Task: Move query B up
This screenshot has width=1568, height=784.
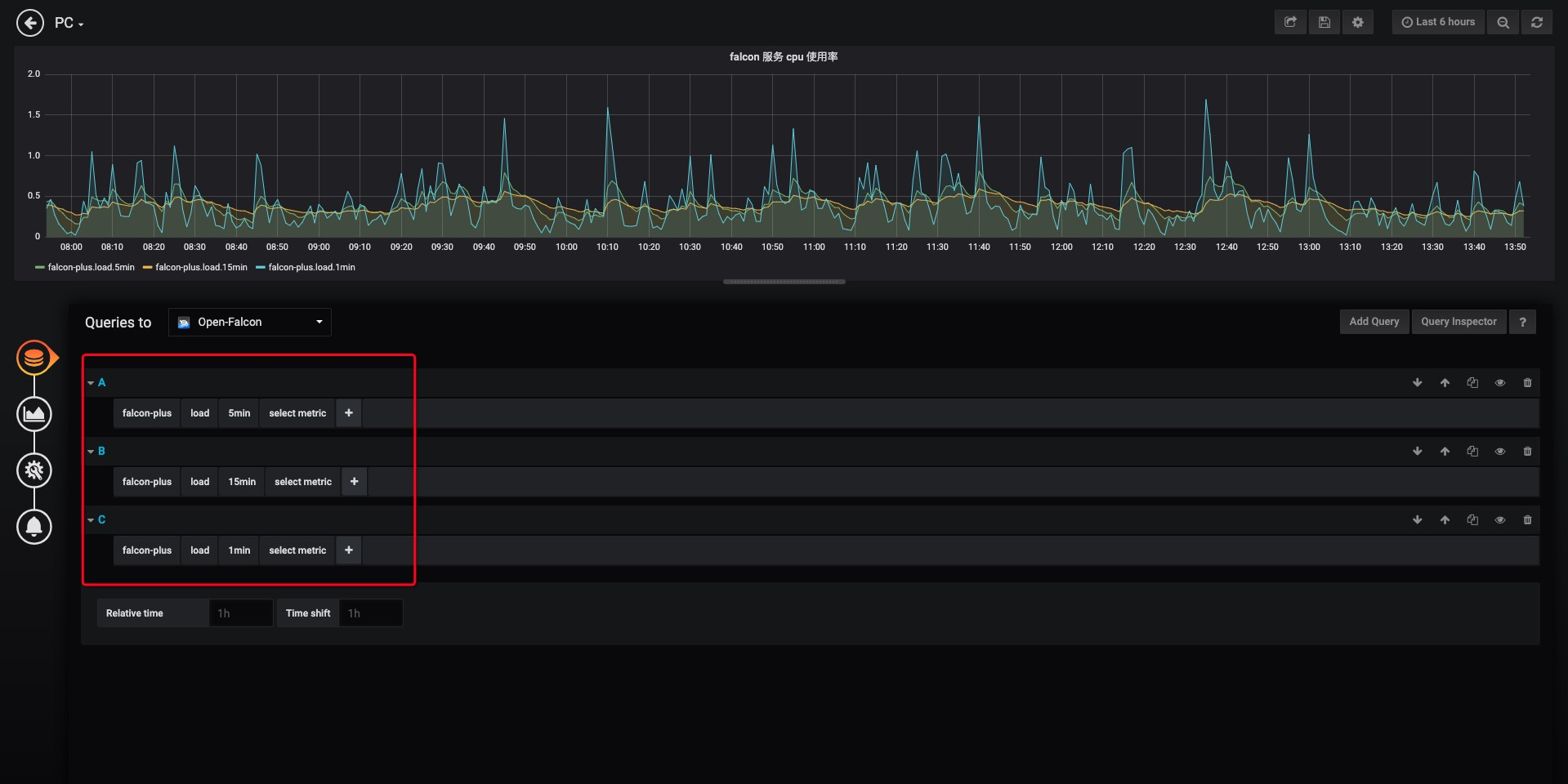Action: pos(1445,451)
